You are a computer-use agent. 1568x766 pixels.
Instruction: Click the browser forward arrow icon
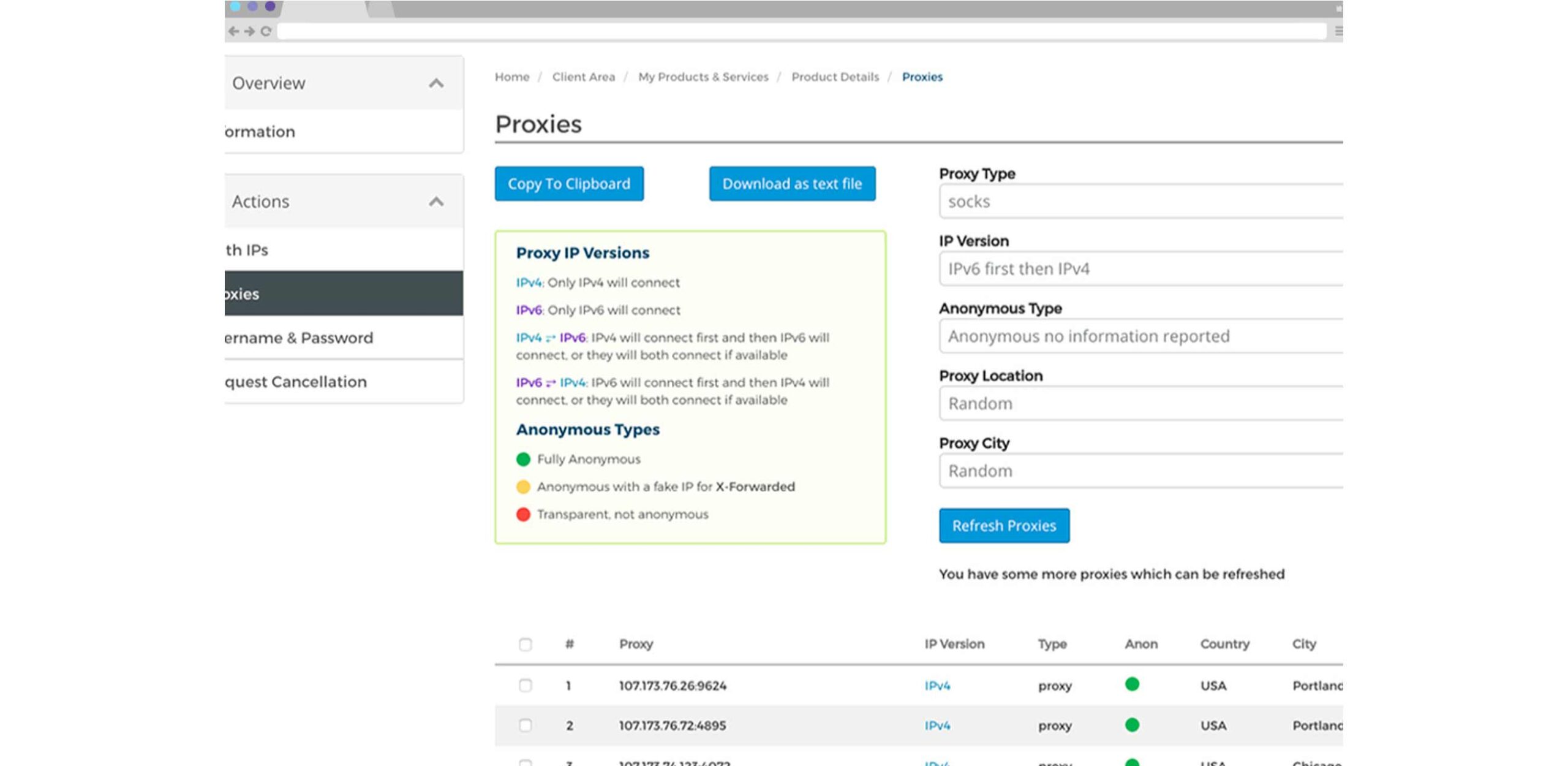click(x=249, y=31)
